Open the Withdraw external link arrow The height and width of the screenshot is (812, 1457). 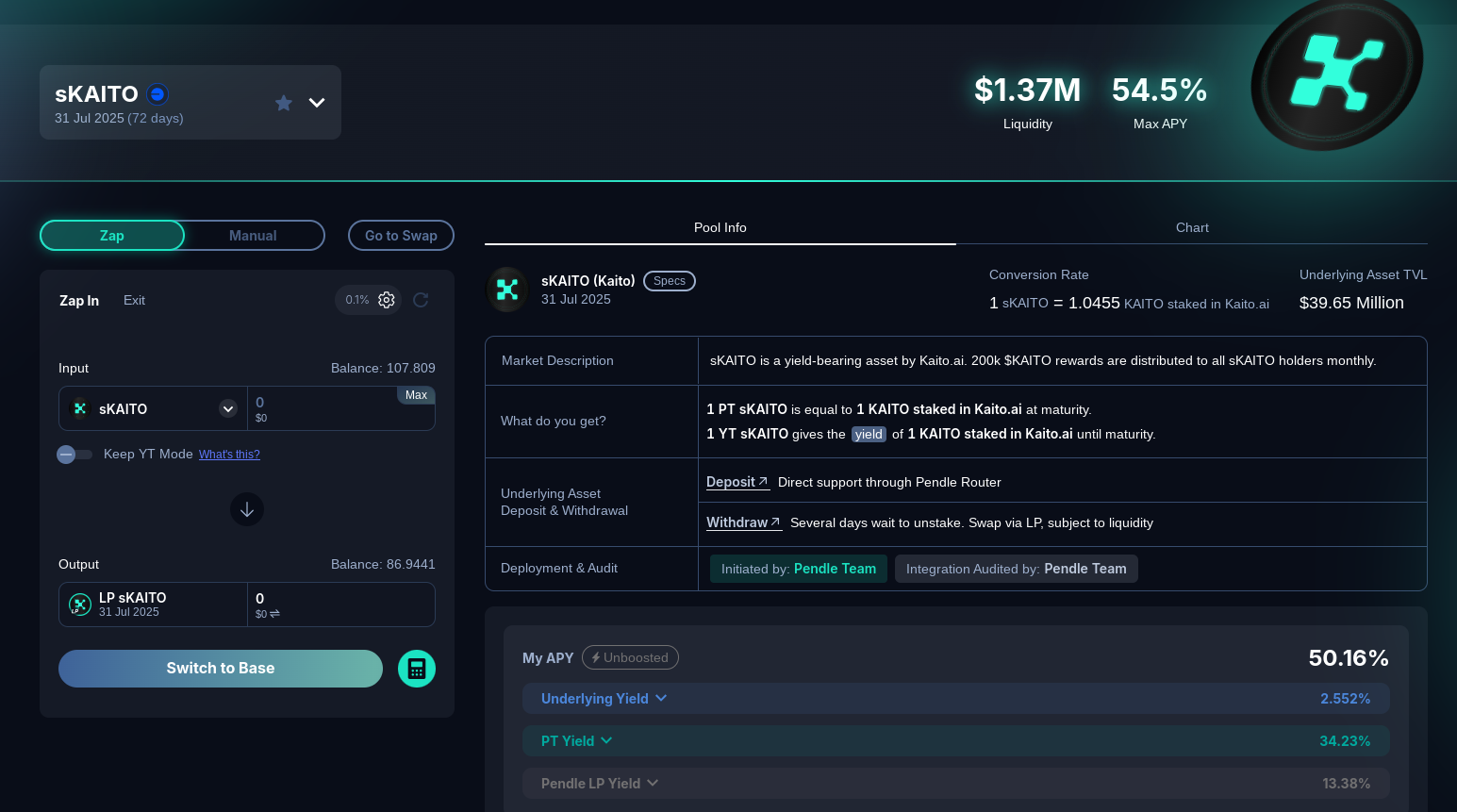click(775, 522)
